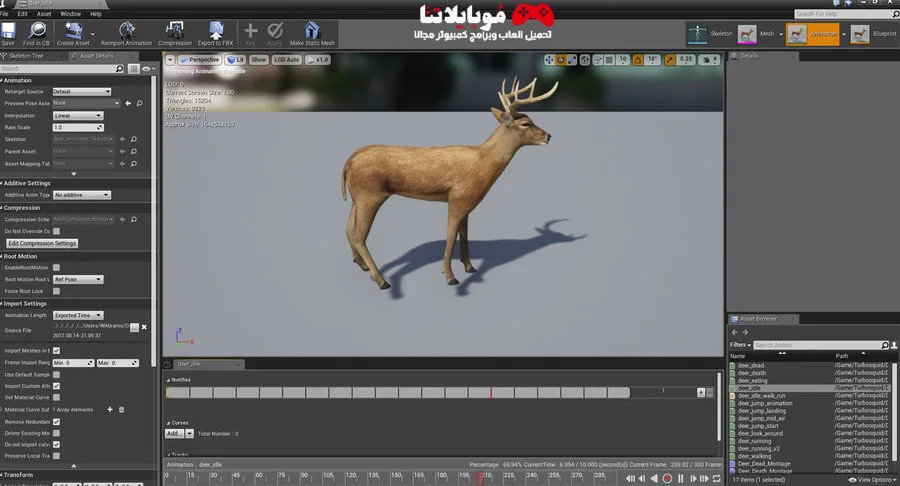Click the Lit view mode button
The width and height of the screenshot is (900, 486).
(235, 60)
